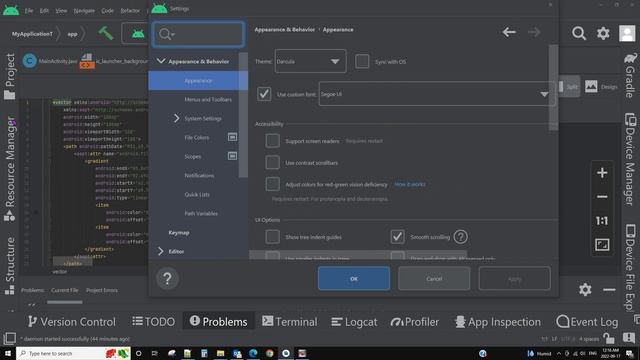Image resolution: width=640 pixels, height=360 pixels.
Task: Click back arrow in Settings dialog
Action: coord(509,32)
